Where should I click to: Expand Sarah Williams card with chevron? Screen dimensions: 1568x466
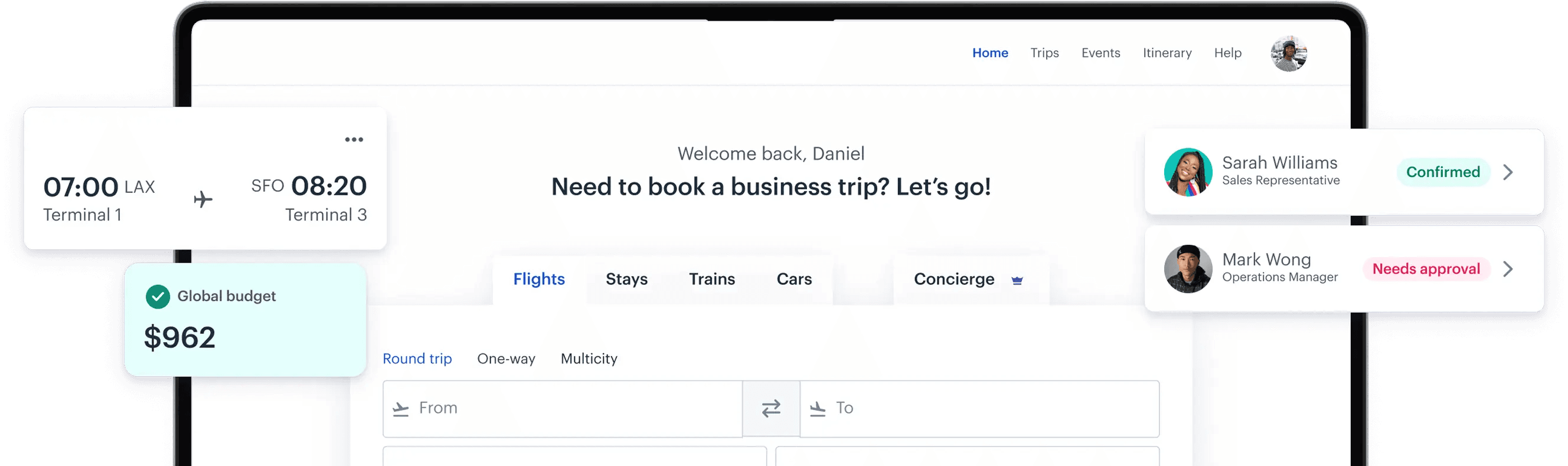point(1507,172)
